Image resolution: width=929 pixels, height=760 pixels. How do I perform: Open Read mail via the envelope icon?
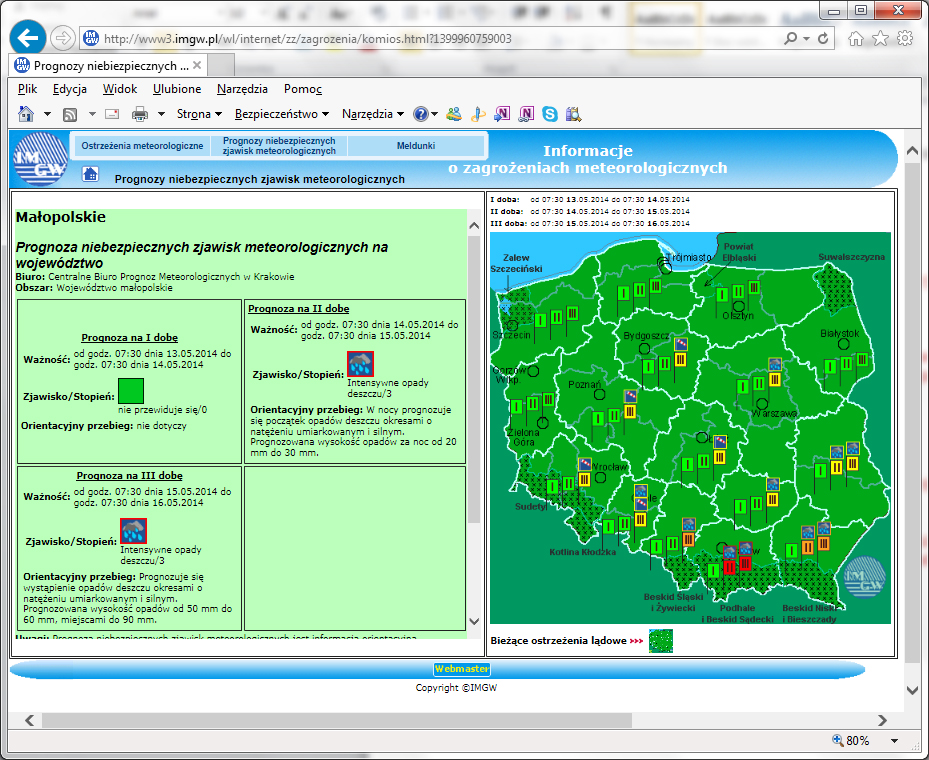(x=111, y=114)
